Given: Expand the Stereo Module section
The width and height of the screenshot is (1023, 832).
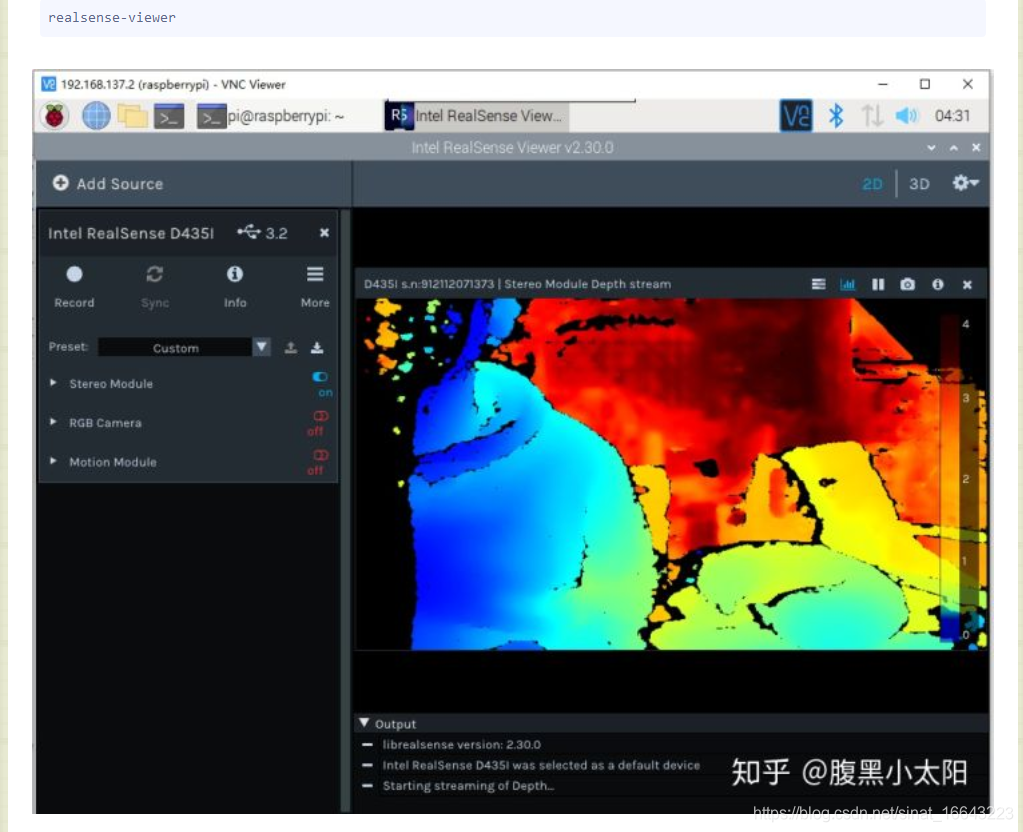Looking at the screenshot, I should (53, 383).
